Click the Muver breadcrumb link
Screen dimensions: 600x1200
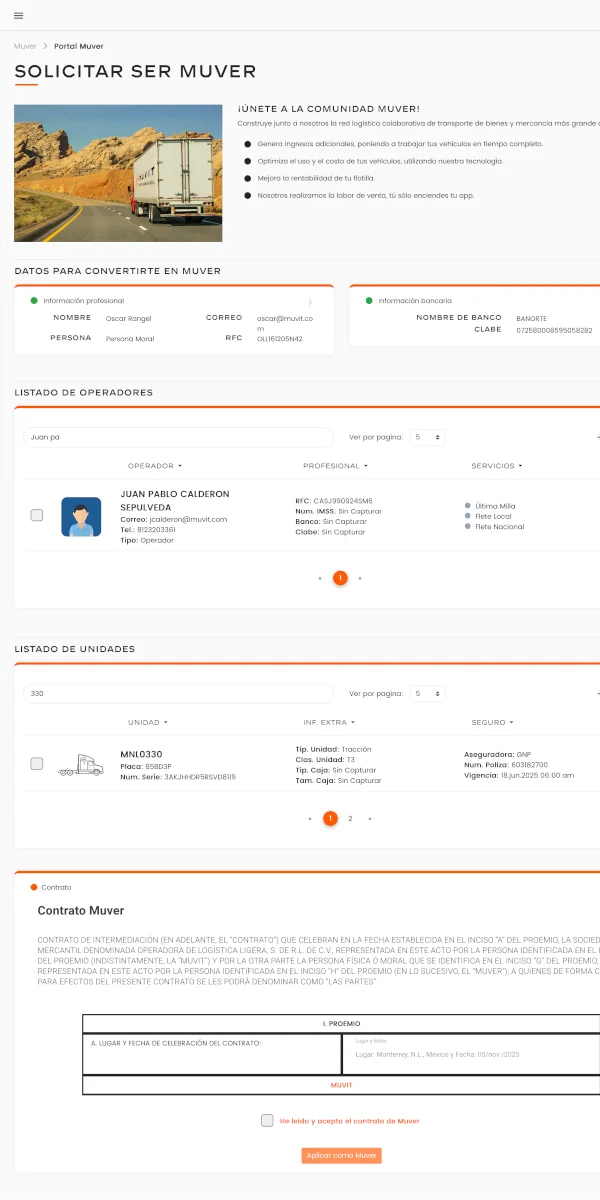point(25,46)
